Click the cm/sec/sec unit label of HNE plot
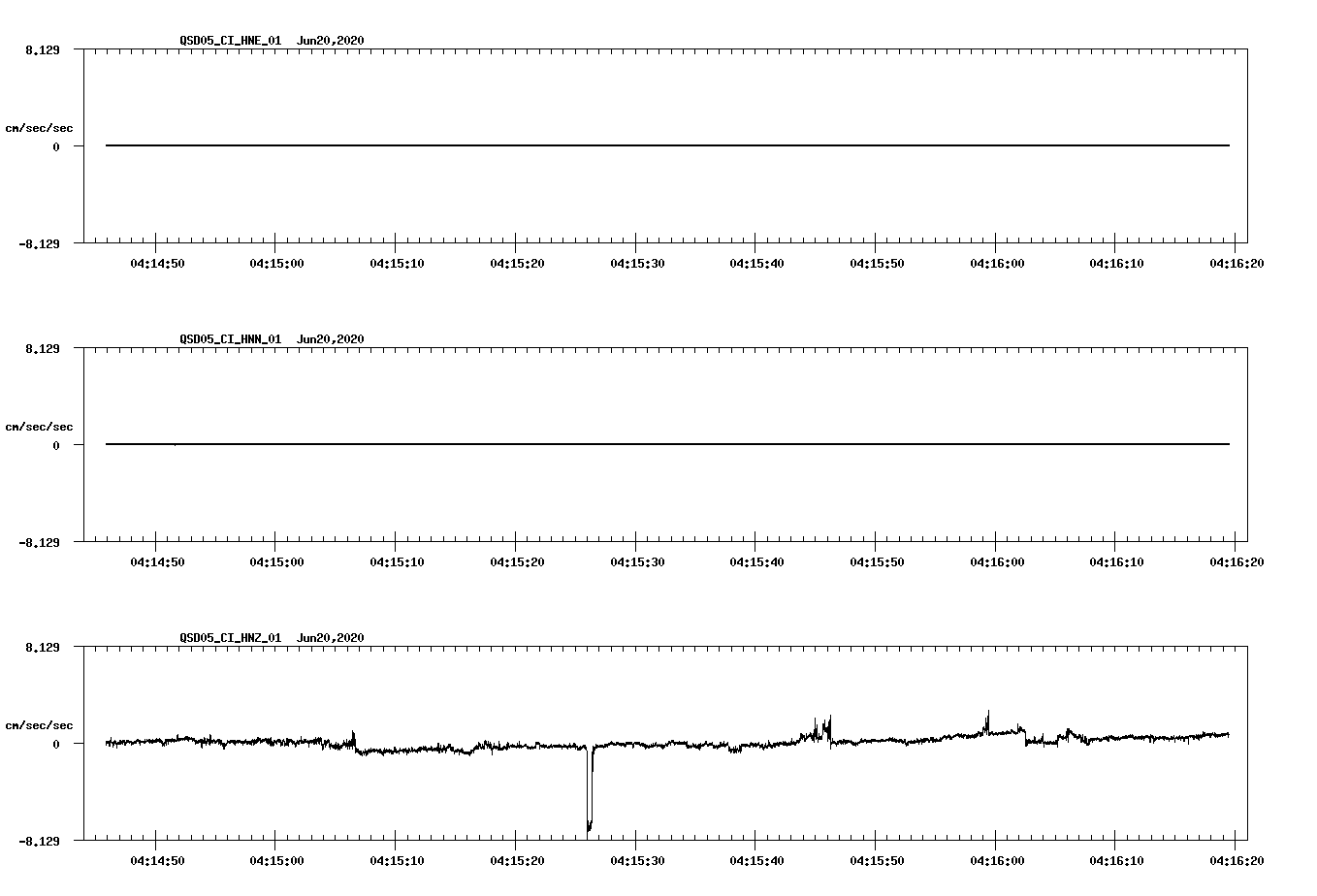 point(39,128)
